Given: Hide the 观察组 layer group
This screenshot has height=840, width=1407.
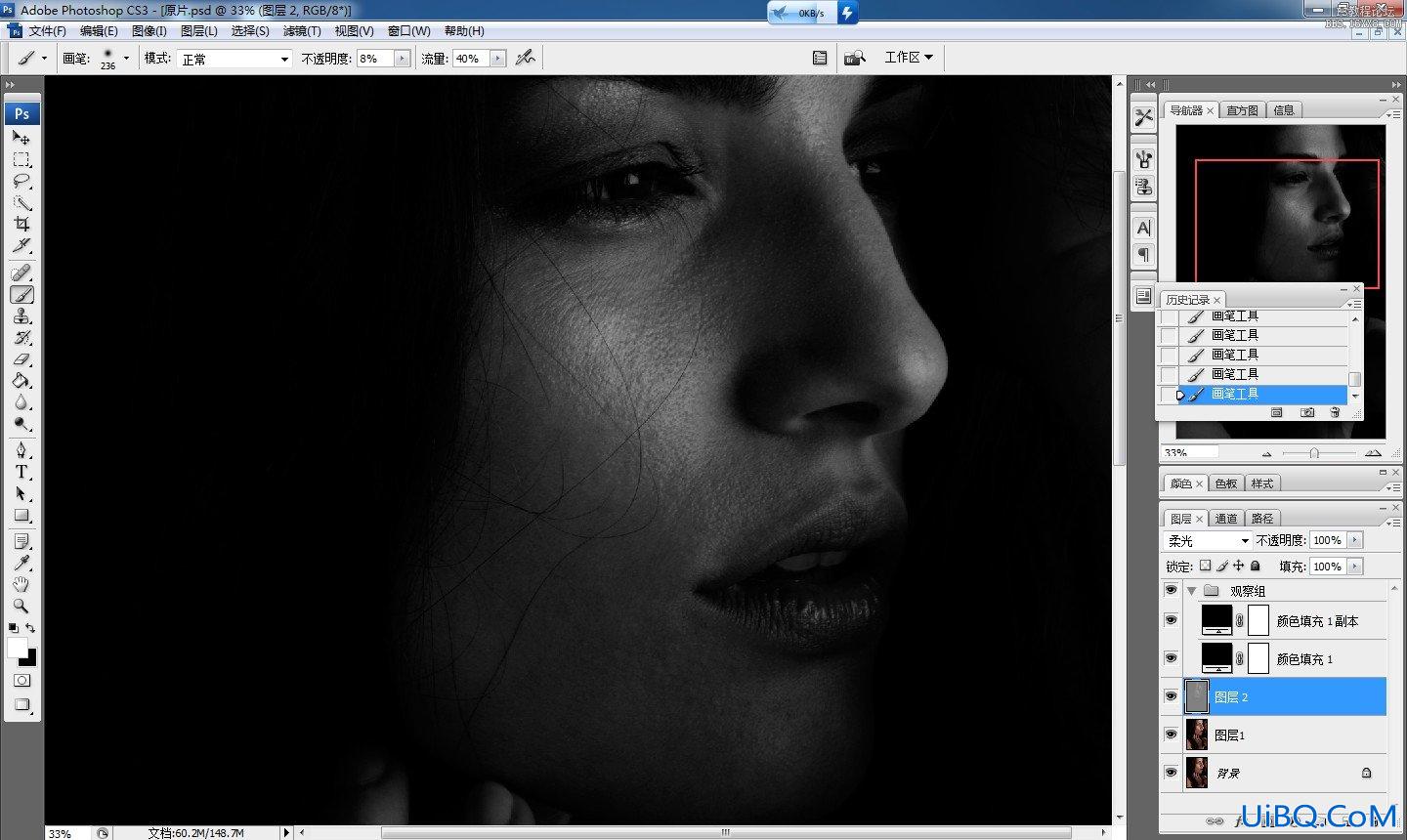Looking at the screenshot, I should point(1171,590).
